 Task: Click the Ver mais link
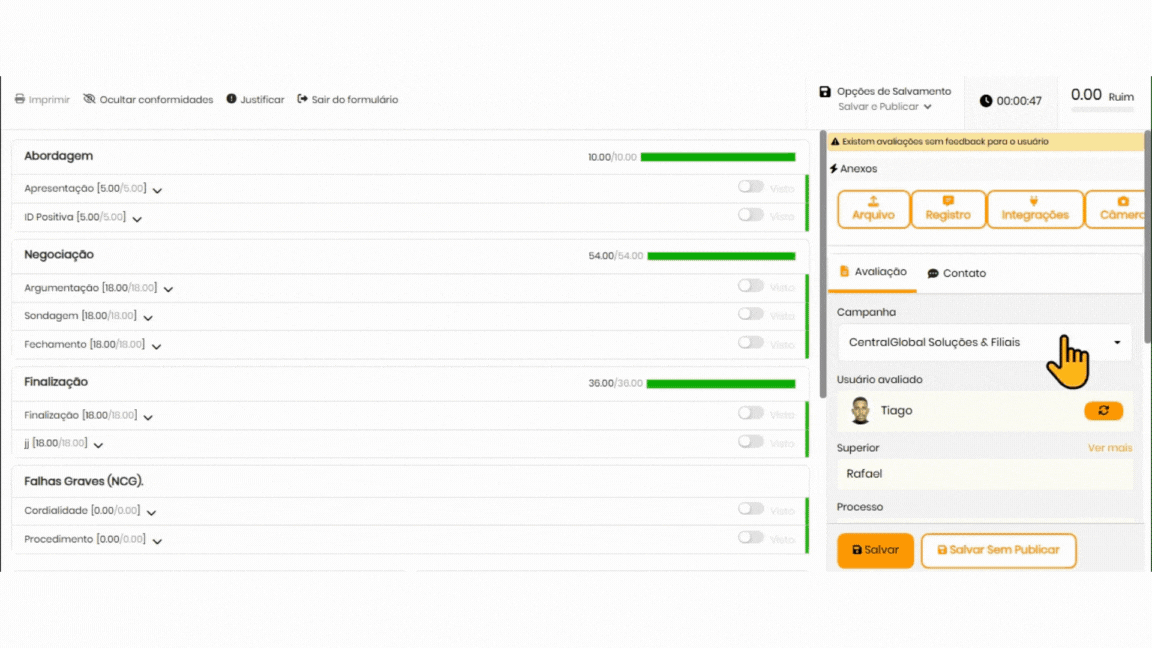[1109, 448]
